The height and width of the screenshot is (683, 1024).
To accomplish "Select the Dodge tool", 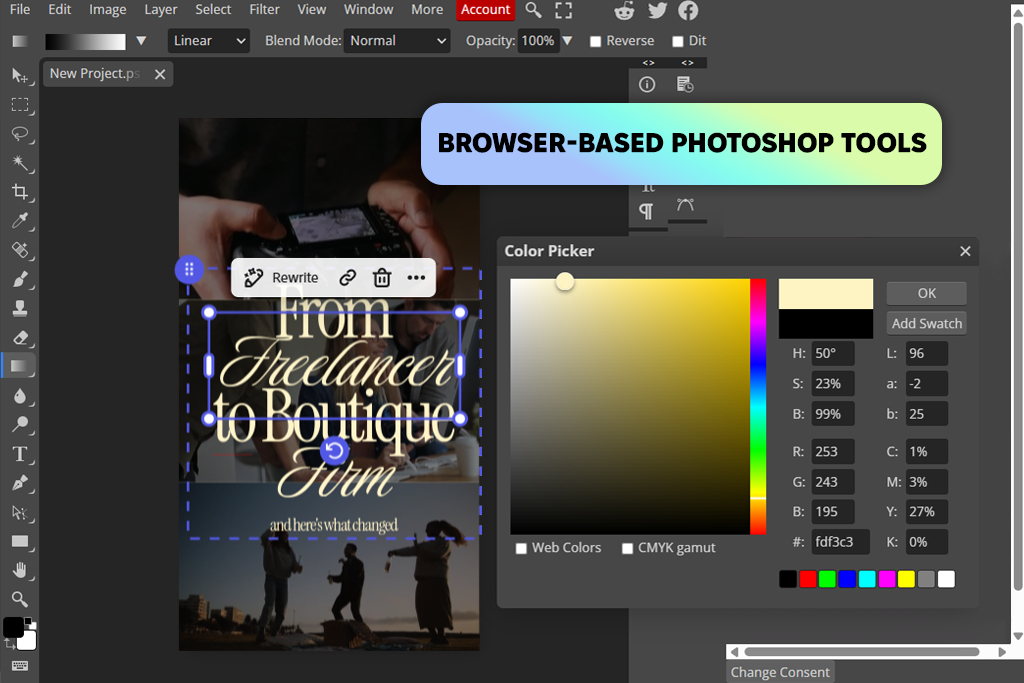I will pyautogui.click(x=20, y=424).
